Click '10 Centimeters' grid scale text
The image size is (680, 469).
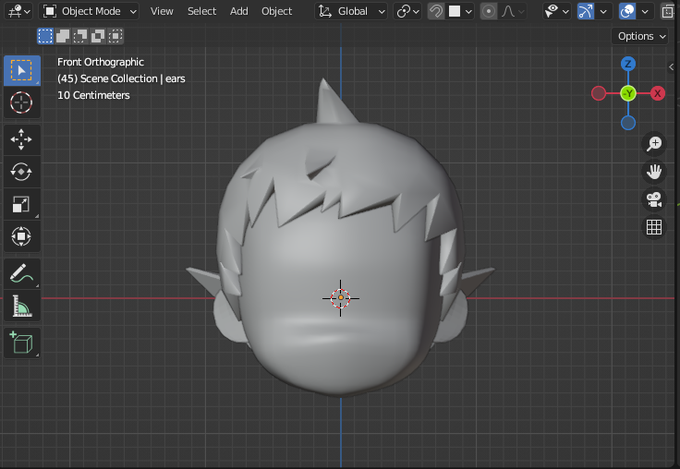pyautogui.click(x=94, y=95)
